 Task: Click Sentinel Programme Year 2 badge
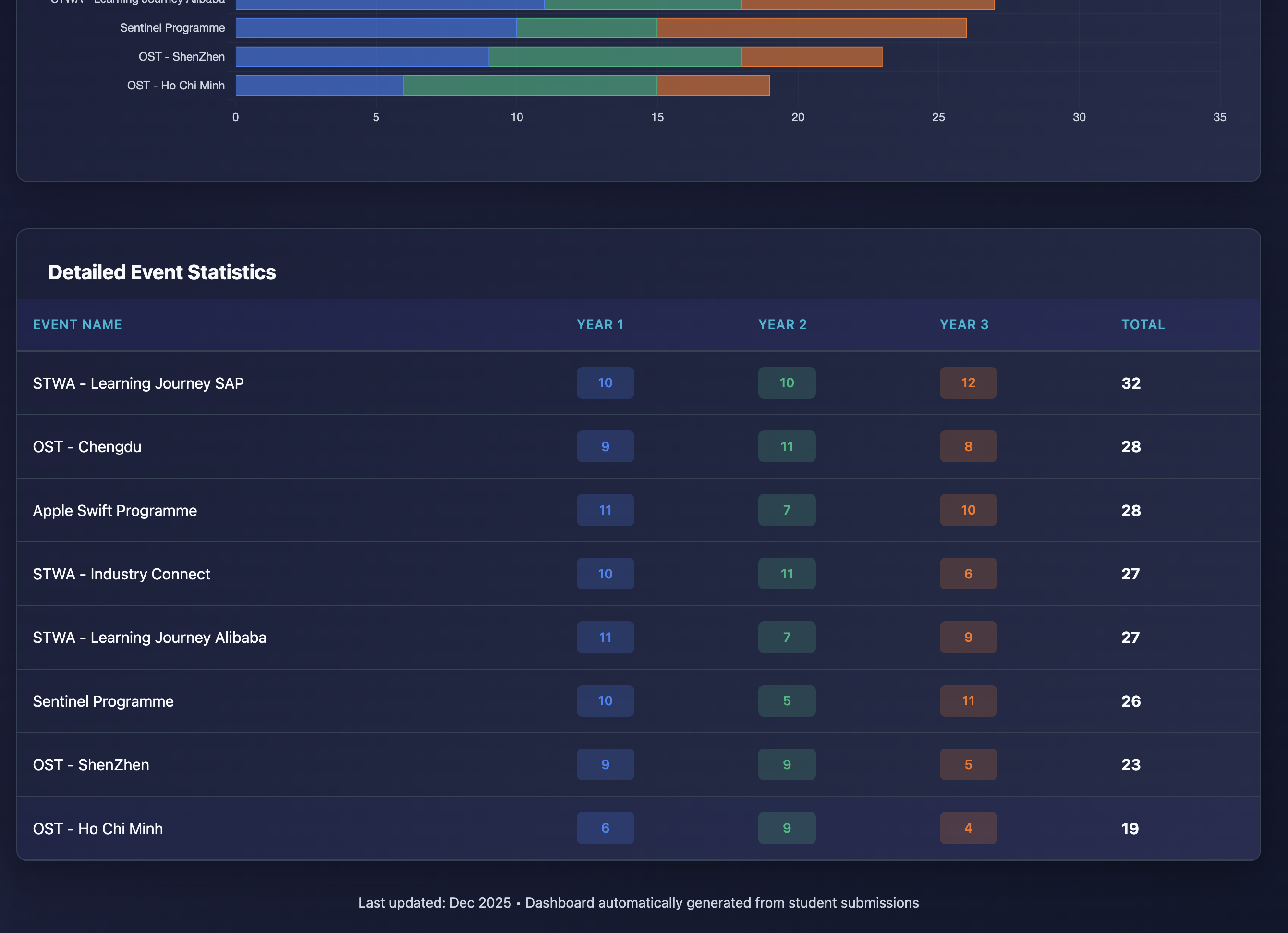(x=787, y=701)
